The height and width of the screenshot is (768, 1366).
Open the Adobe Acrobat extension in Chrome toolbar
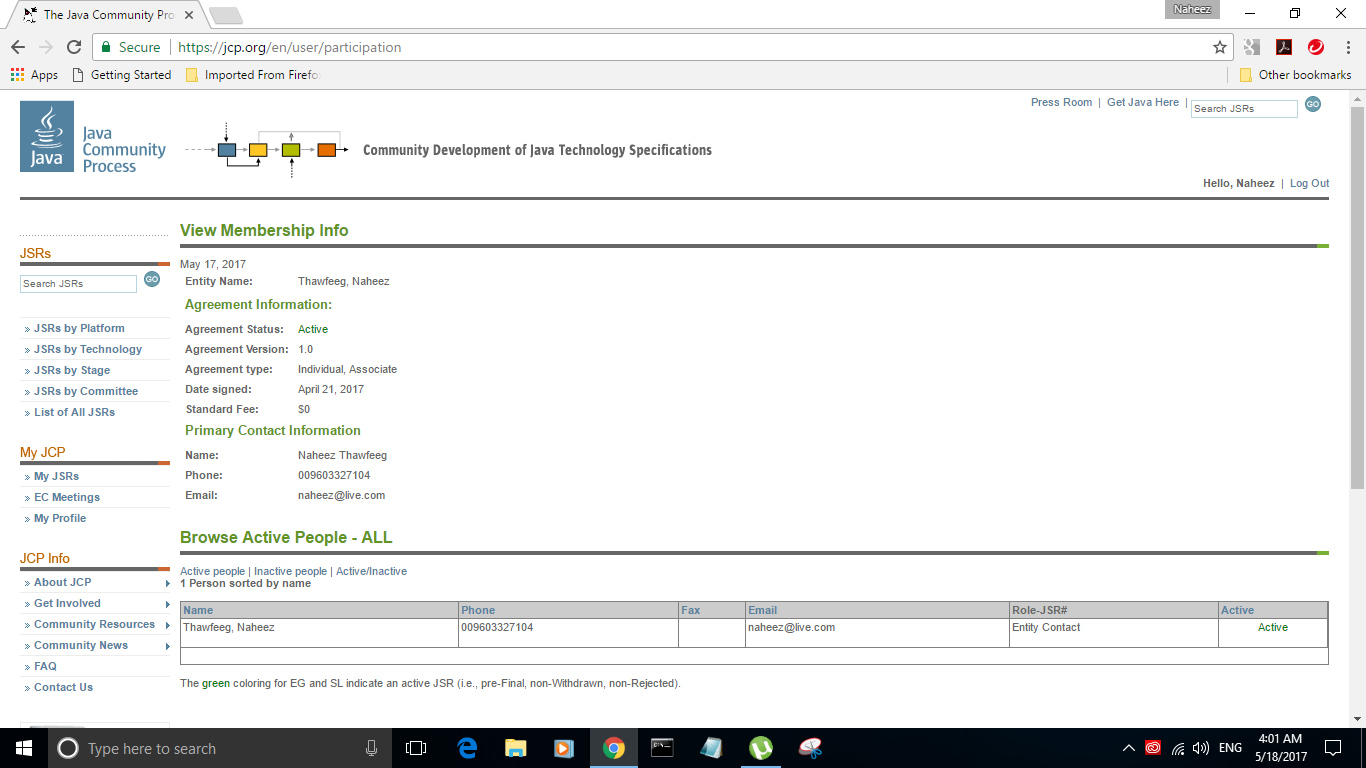tap(1283, 47)
